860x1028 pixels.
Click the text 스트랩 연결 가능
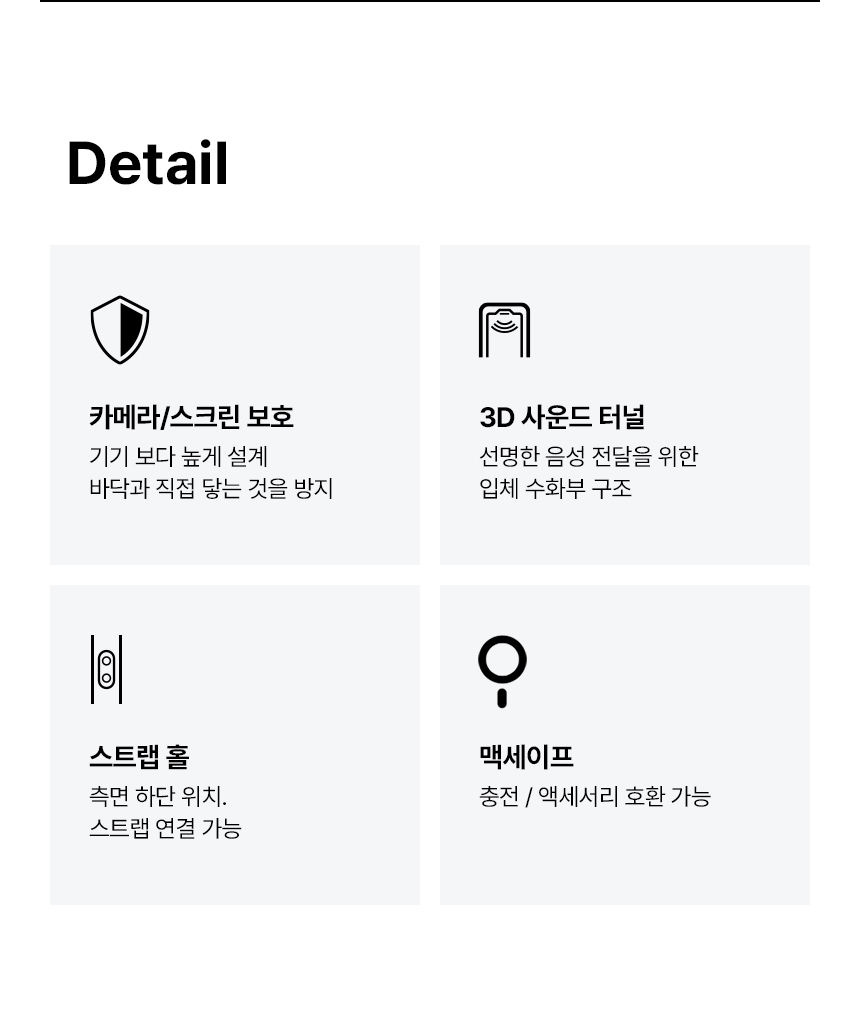click(165, 829)
